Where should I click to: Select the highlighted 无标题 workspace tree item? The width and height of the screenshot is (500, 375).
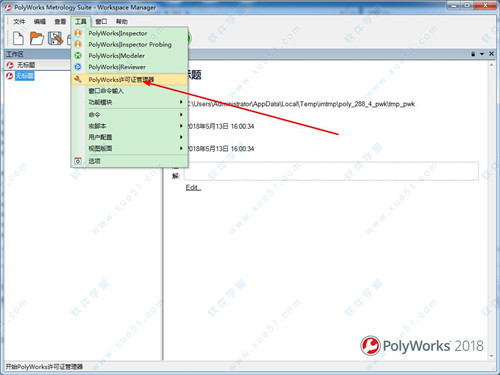(x=25, y=76)
